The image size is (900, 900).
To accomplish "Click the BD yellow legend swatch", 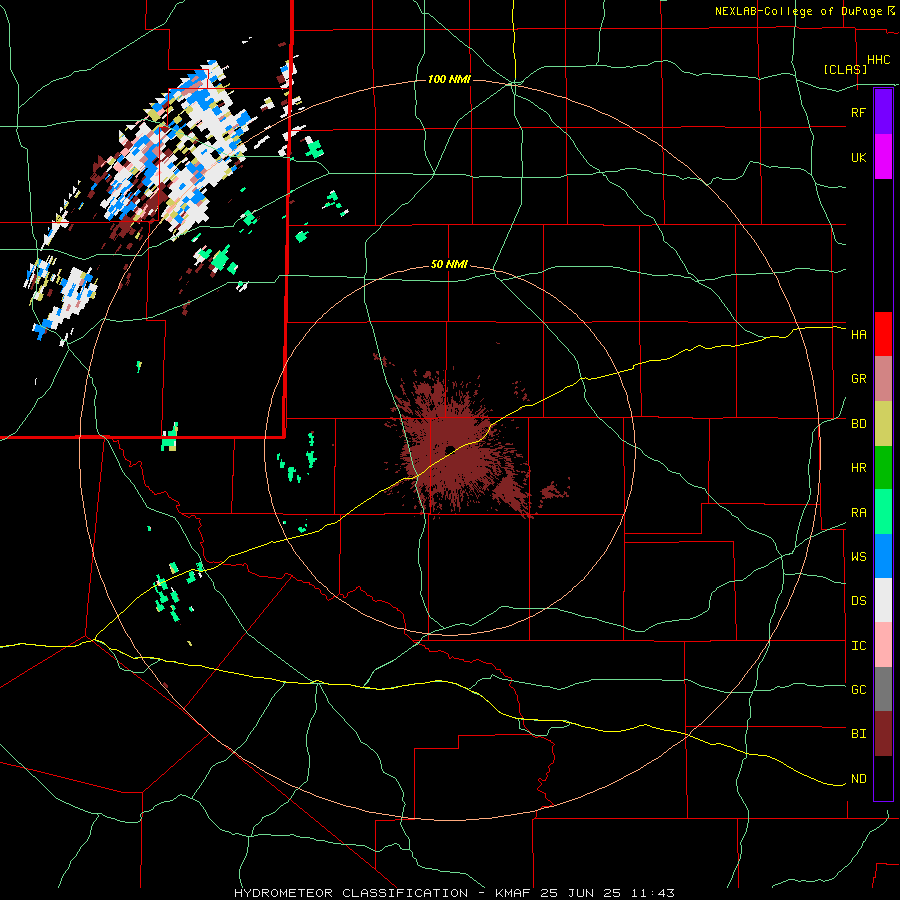I will coord(883,424).
